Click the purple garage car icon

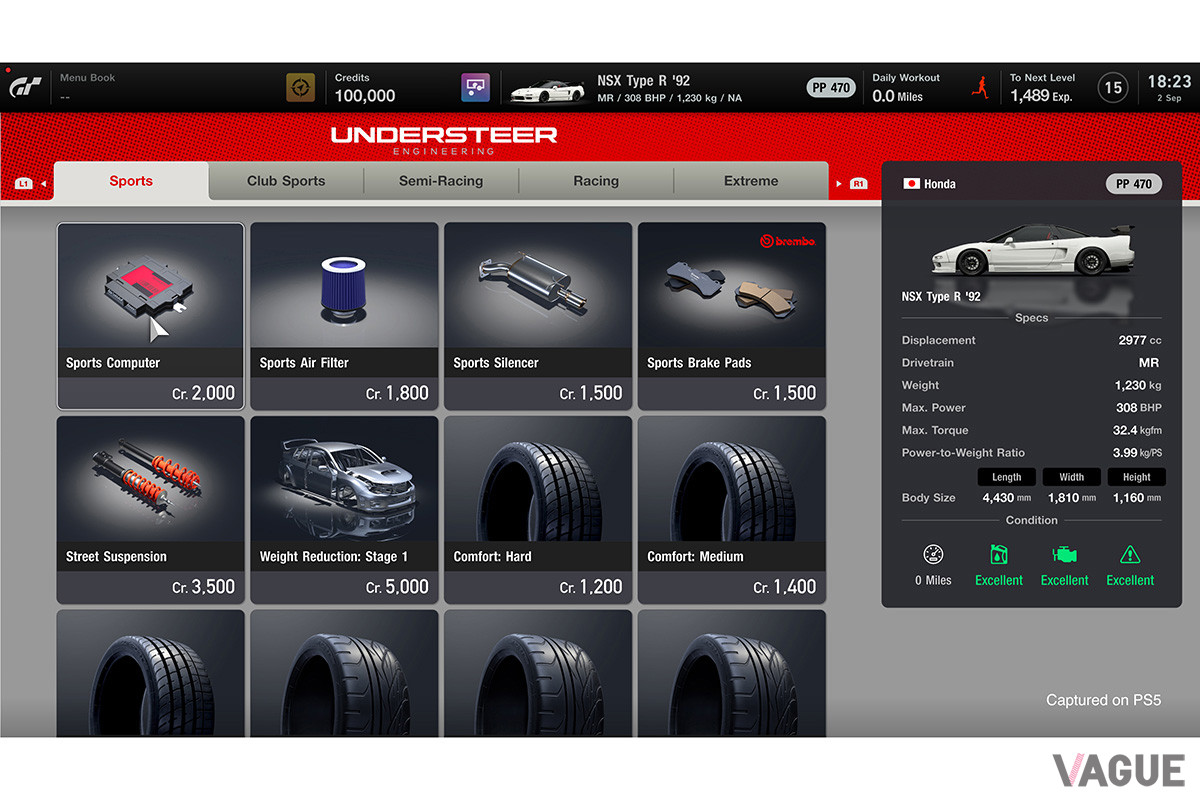475,87
